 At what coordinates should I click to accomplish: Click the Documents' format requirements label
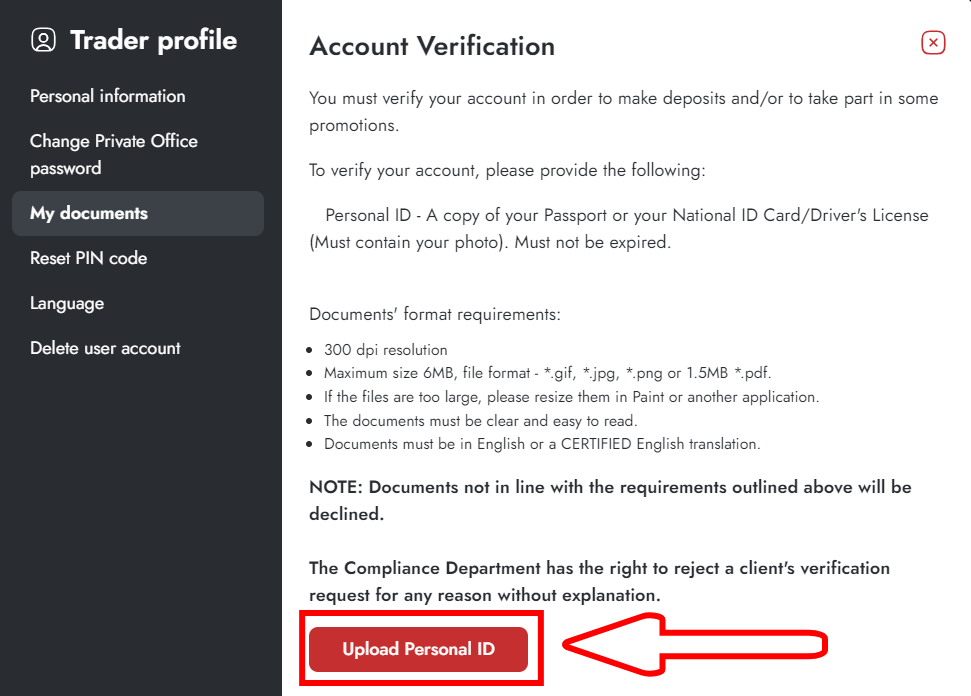click(435, 315)
